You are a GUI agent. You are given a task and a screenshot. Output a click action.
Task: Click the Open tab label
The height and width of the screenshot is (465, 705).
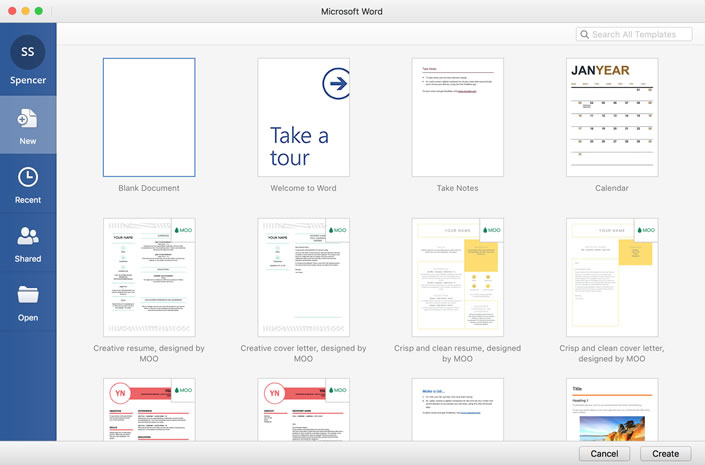click(x=28, y=318)
